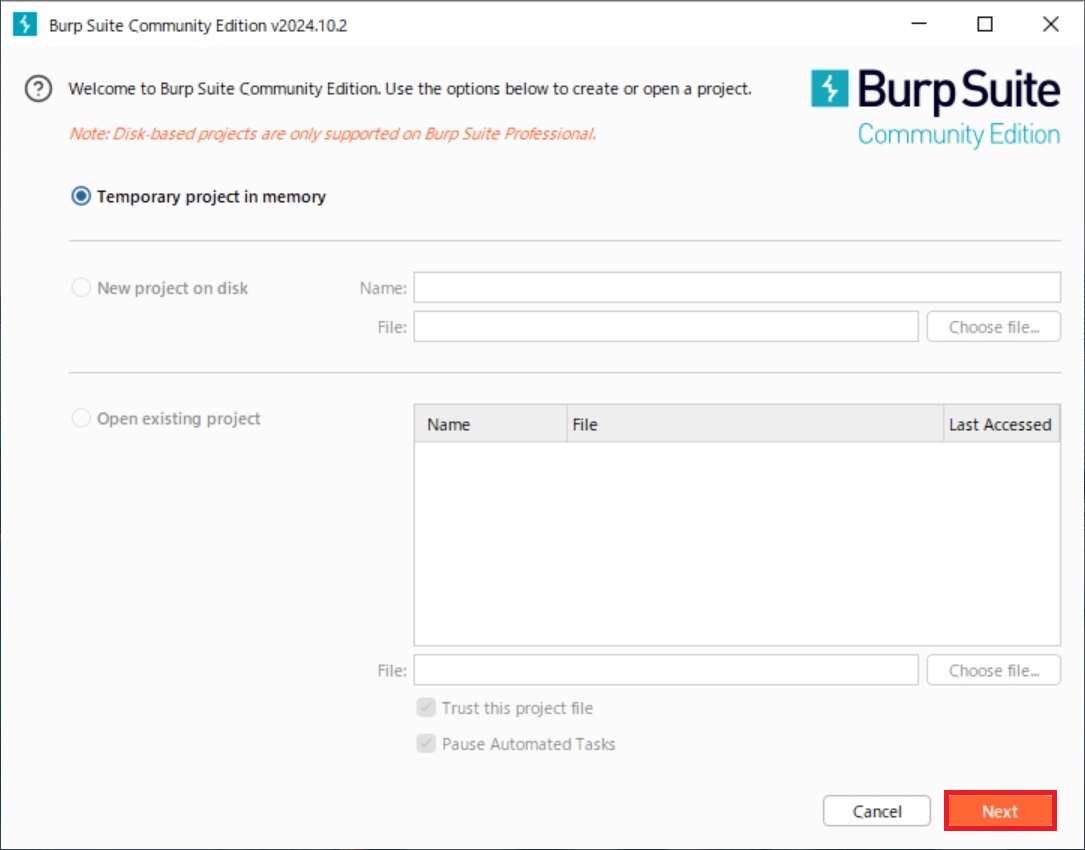Choose file for new disk project
The image size is (1085, 850).
(x=994, y=327)
